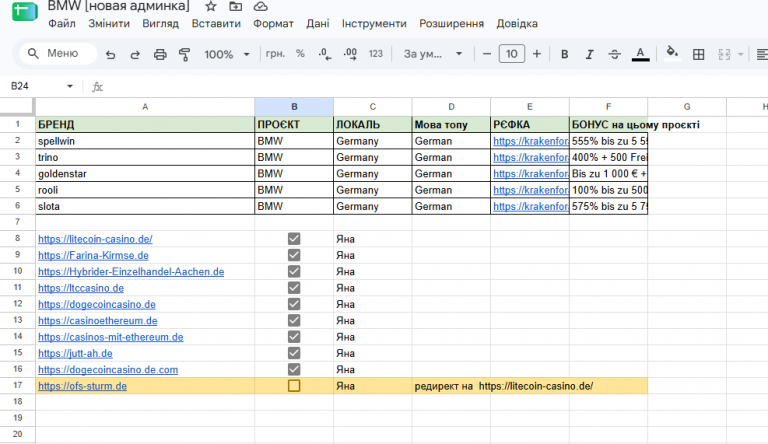Uncheck checkbox for ltccasino.de row
The image size is (768, 444).
pyautogui.click(x=294, y=288)
